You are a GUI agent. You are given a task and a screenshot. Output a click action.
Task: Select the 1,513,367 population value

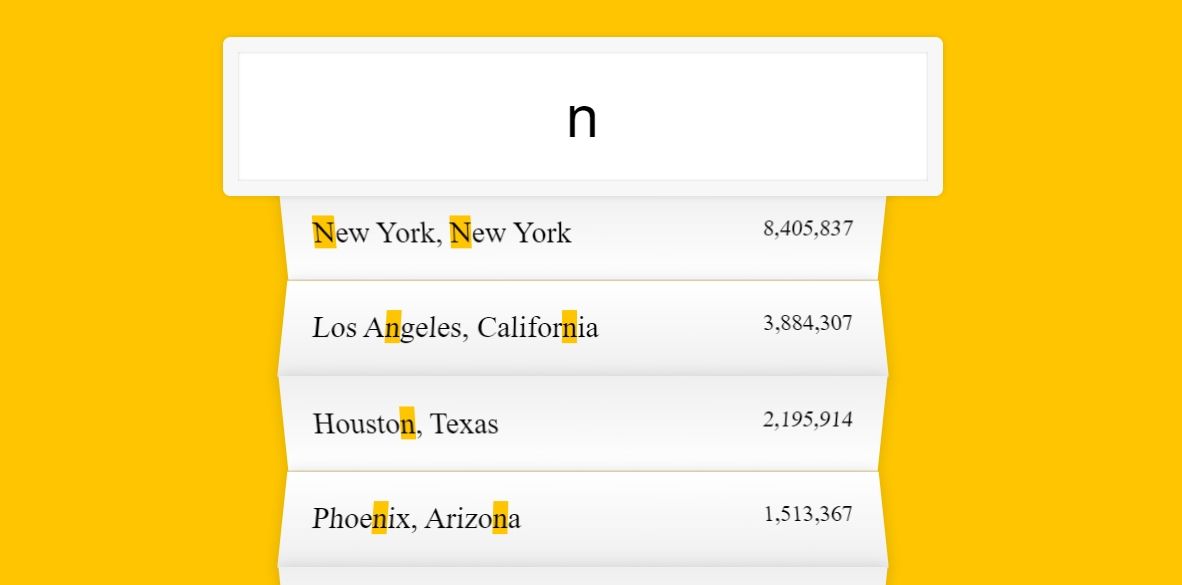(x=807, y=514)
